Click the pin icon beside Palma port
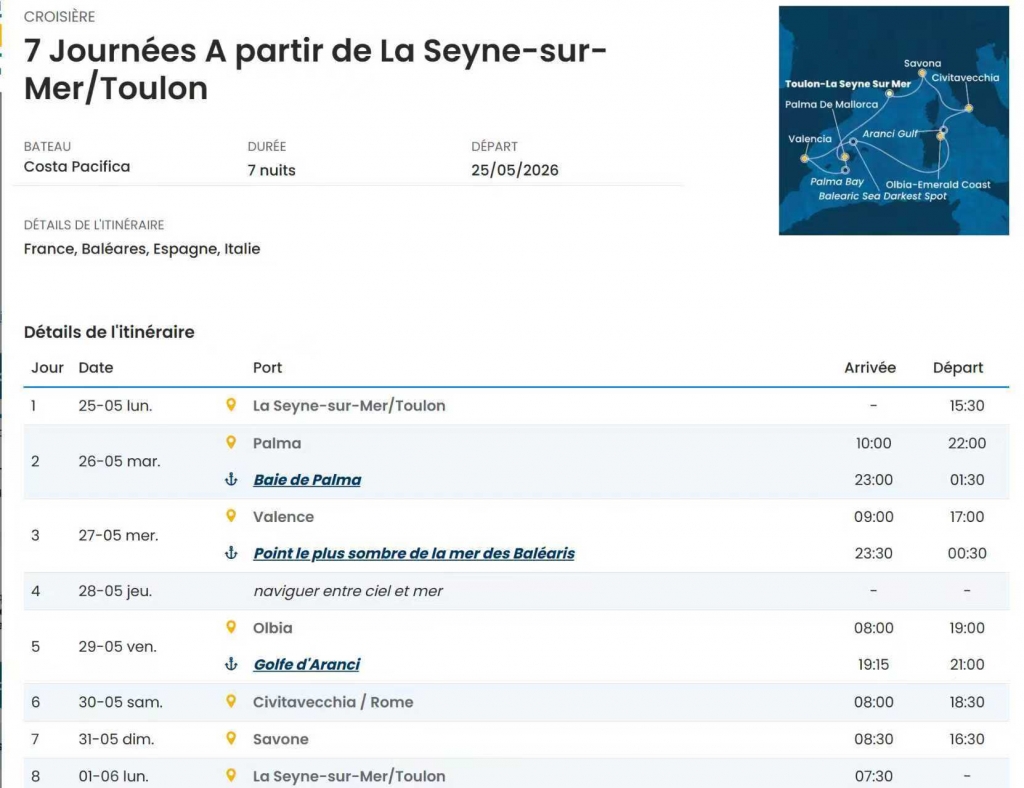Screen dimensions: 1024x788 point(231,443)
